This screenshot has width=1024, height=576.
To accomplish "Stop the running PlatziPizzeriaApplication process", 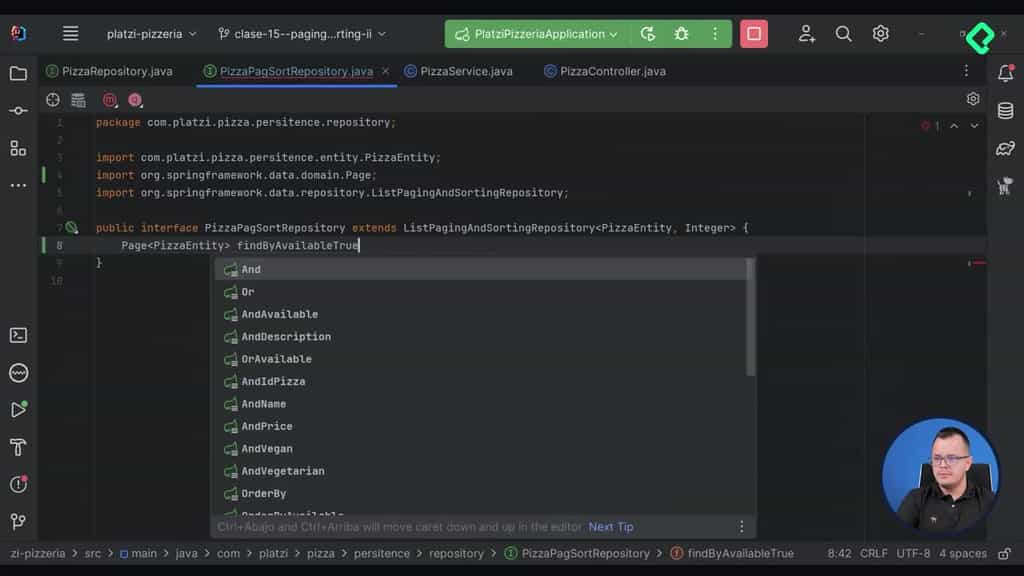I will tap(753, 33).
